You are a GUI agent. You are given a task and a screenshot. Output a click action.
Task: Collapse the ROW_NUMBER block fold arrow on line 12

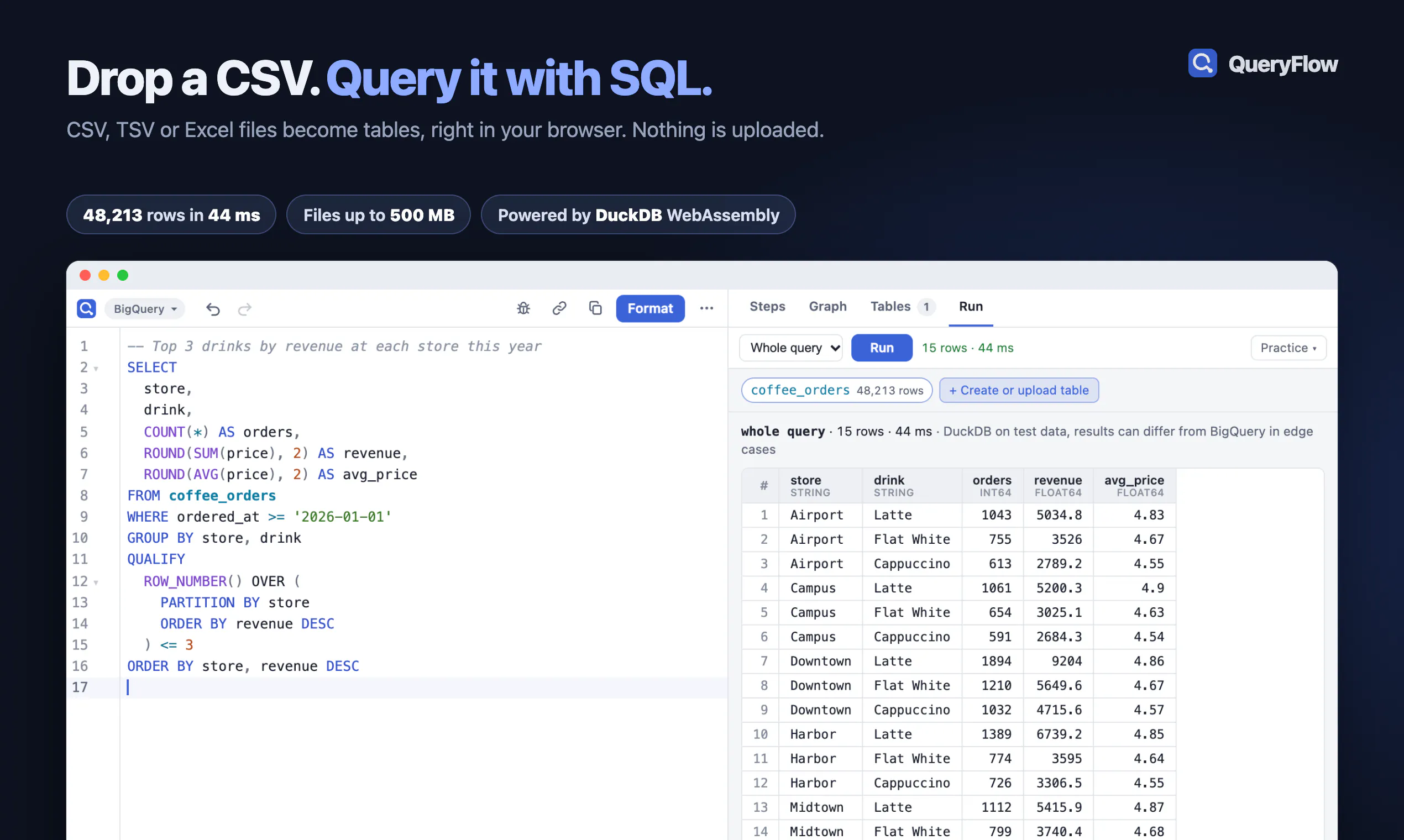pyautogui.click(x=96, y=582)
